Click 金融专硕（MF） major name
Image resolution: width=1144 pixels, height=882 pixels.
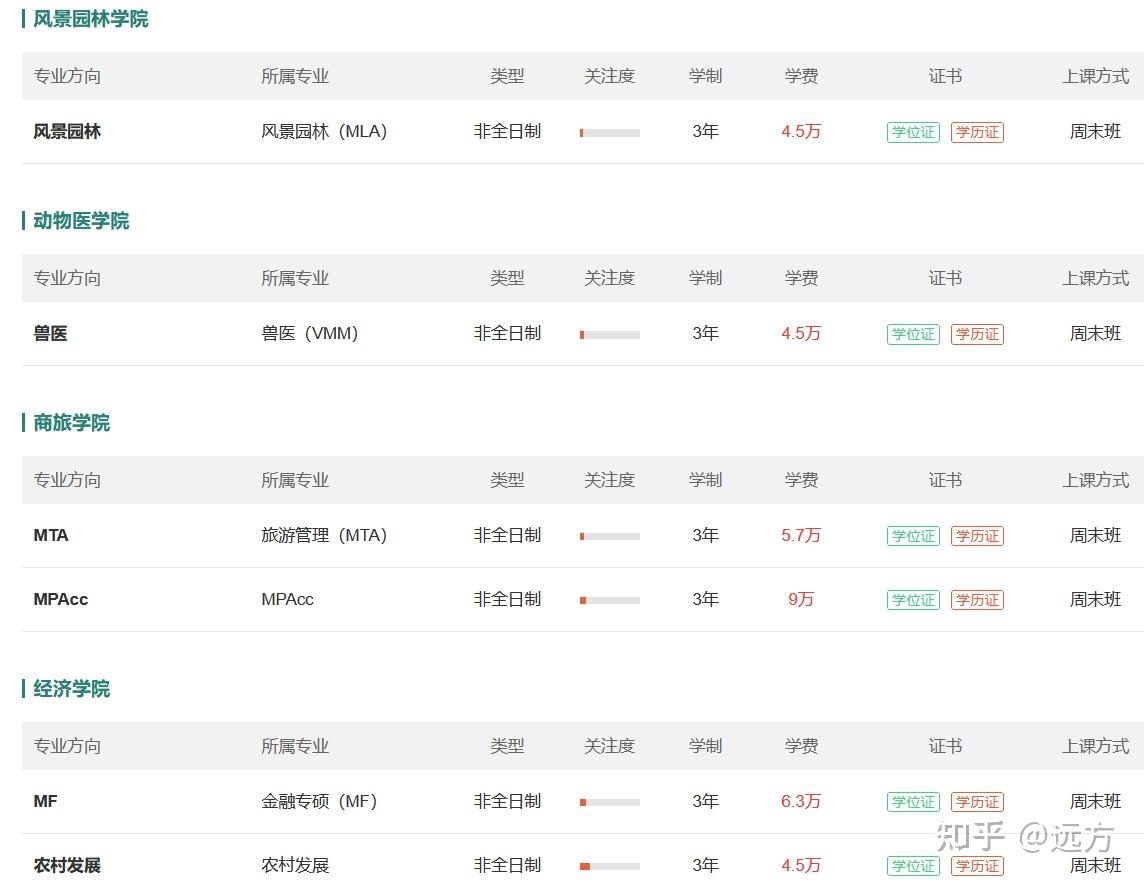click(x=320, y=801)
